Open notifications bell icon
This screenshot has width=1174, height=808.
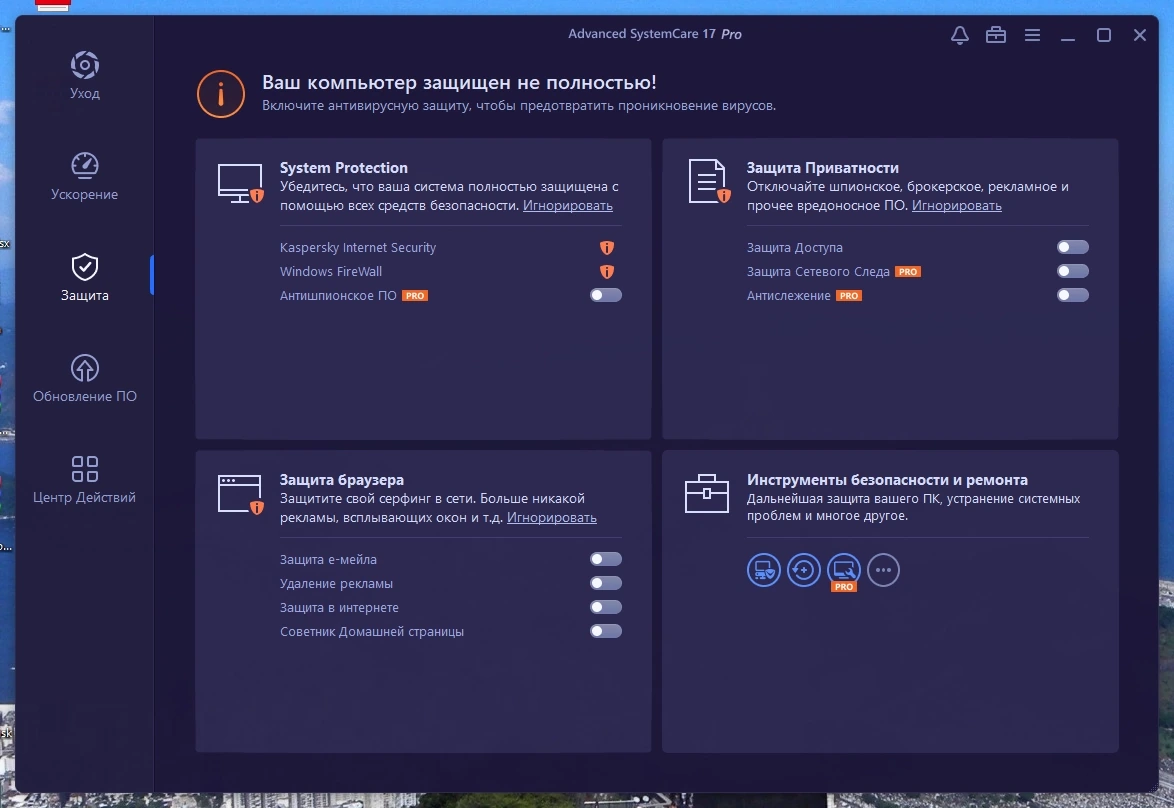960,35
